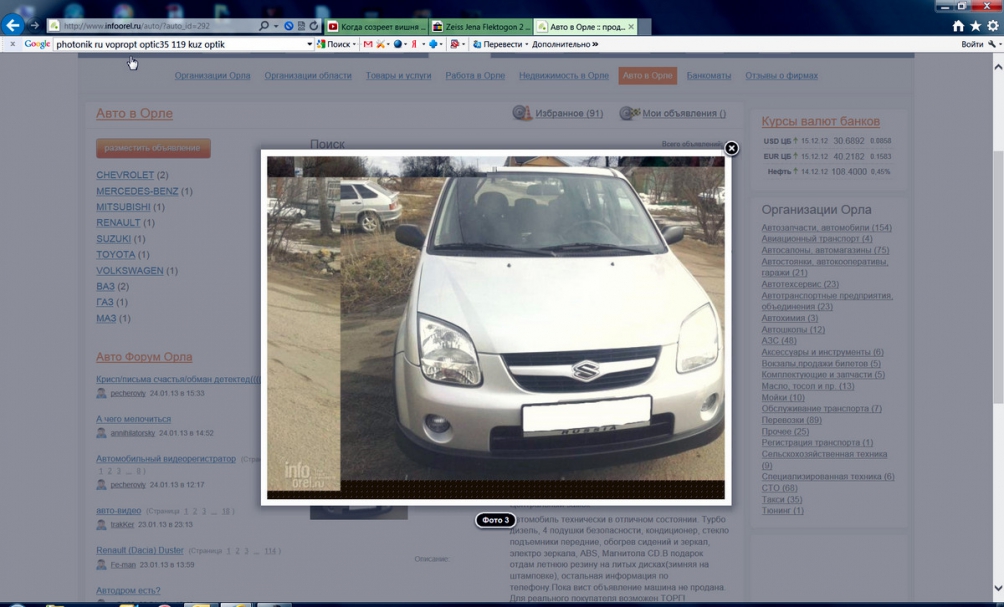
Task: Click the разместить объявление button
Action: click(153, 148)
